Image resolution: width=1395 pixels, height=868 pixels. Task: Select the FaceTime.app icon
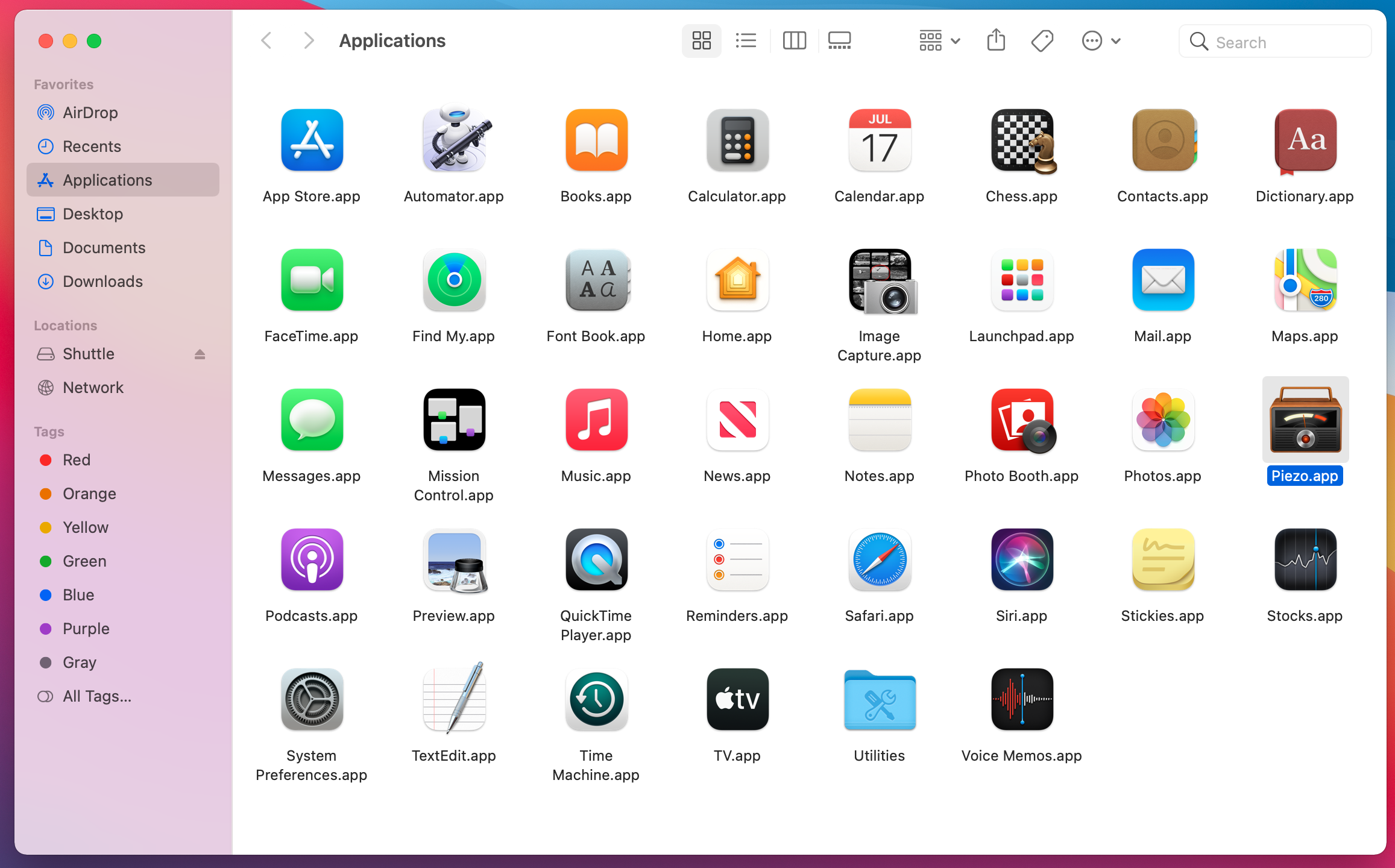coord(312,280)
